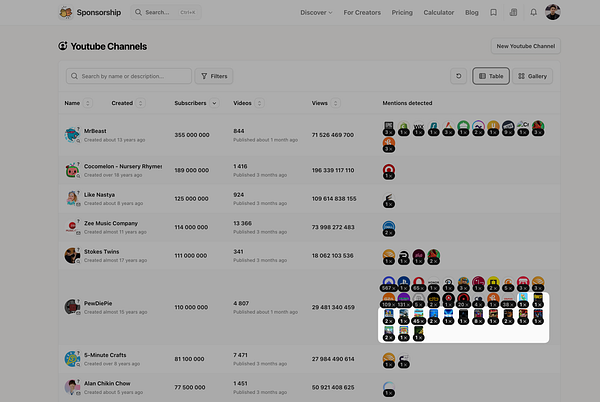Click the 109× orange mention icon in PewDiePie row
600x402 pixels.
pyautogui.click(x=389, y=301)
